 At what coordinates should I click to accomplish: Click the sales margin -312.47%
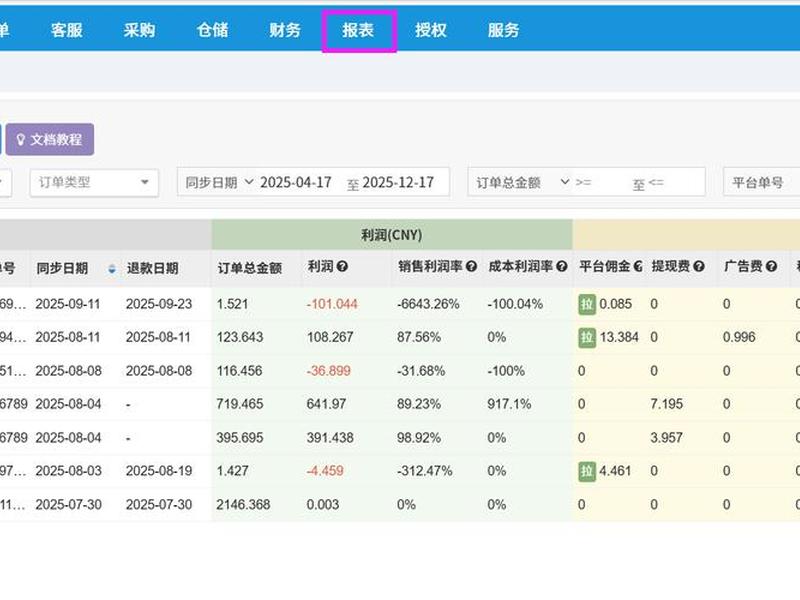[x=424, y=471]
